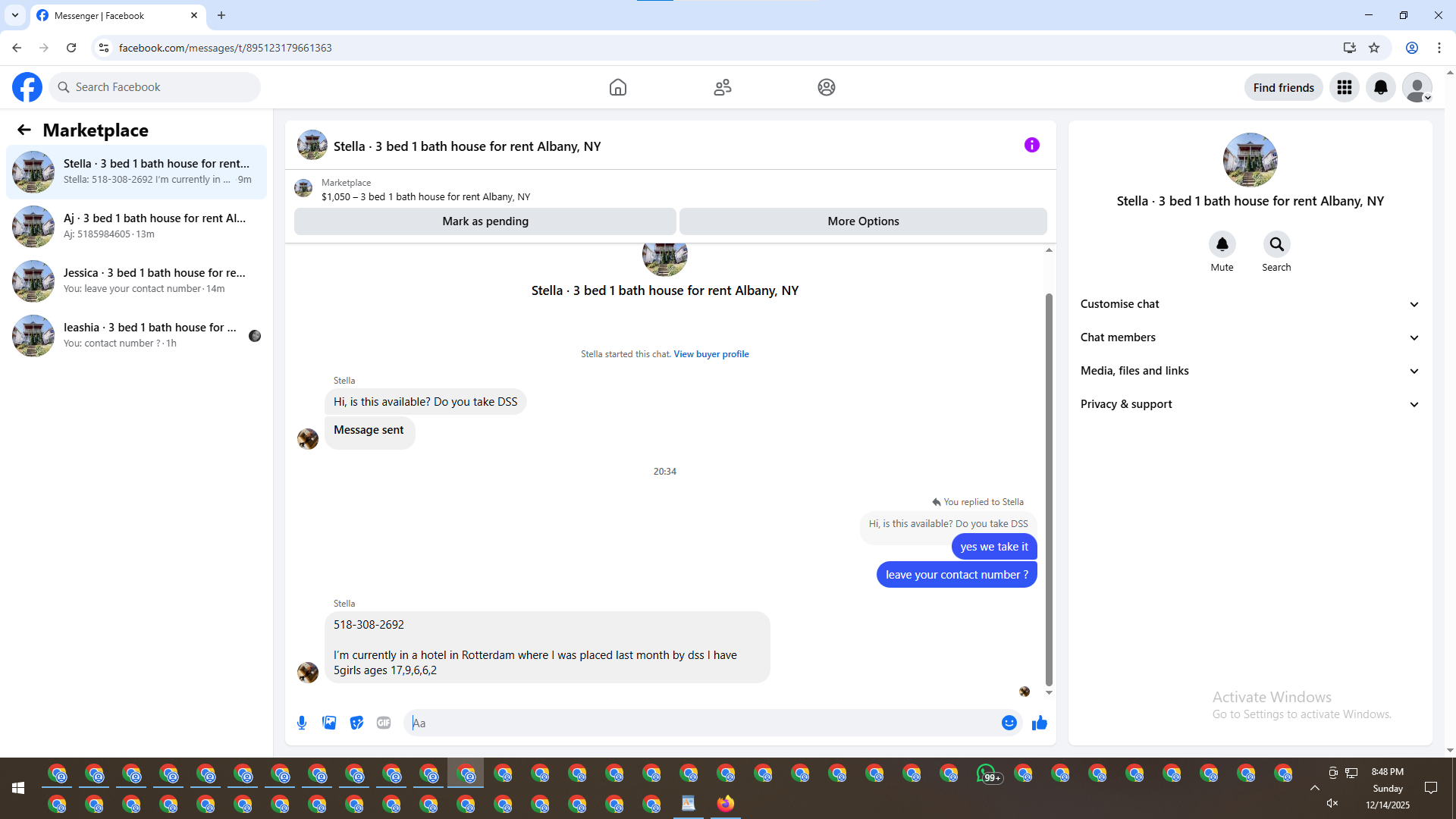The height and width of the screenshot is (819, 1456).
Task: Attach a photo using the image icon
Action: (x=329, y=723)
